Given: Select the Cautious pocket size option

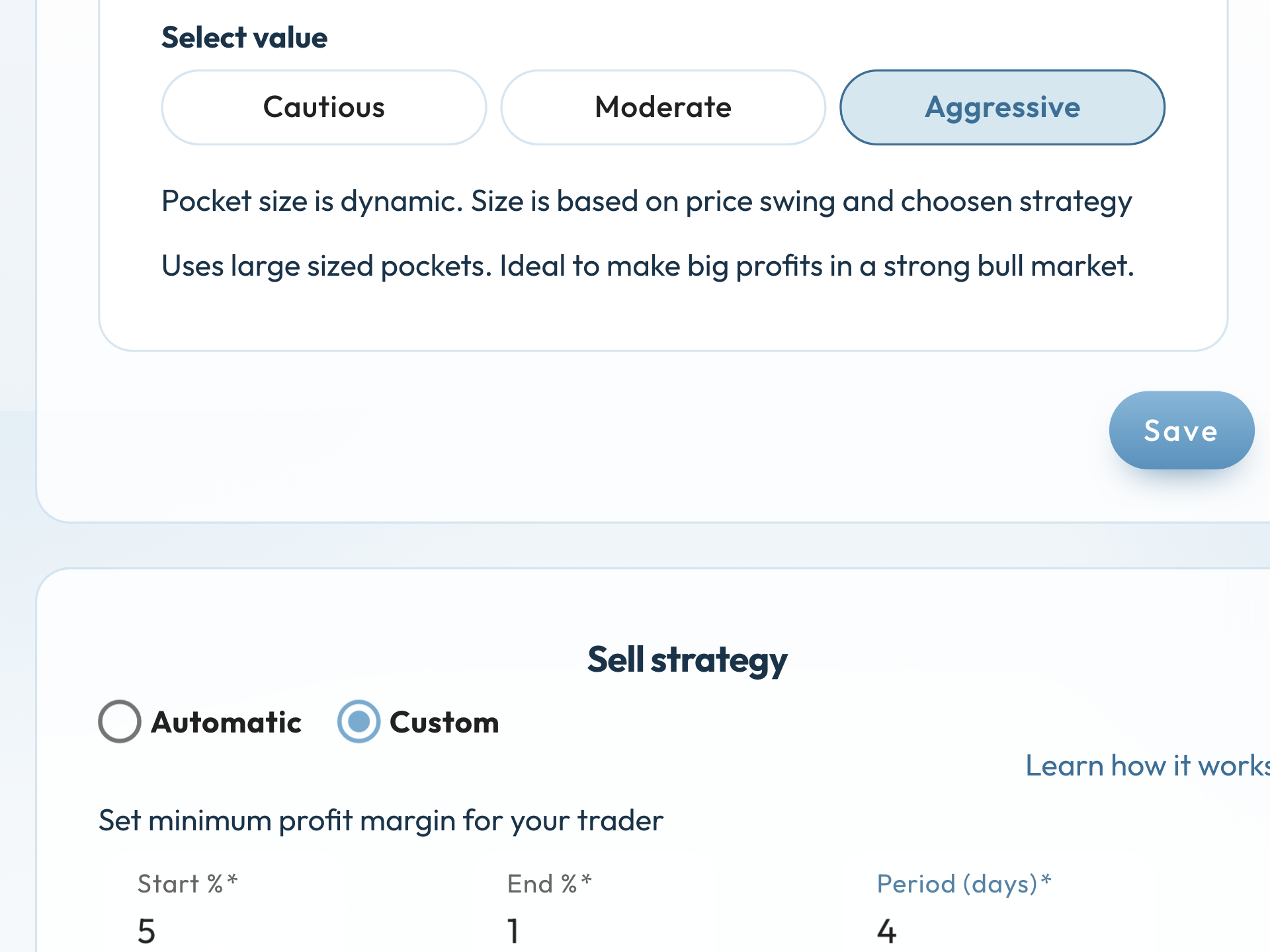Looking at the screenshot, I should (324, 107).
